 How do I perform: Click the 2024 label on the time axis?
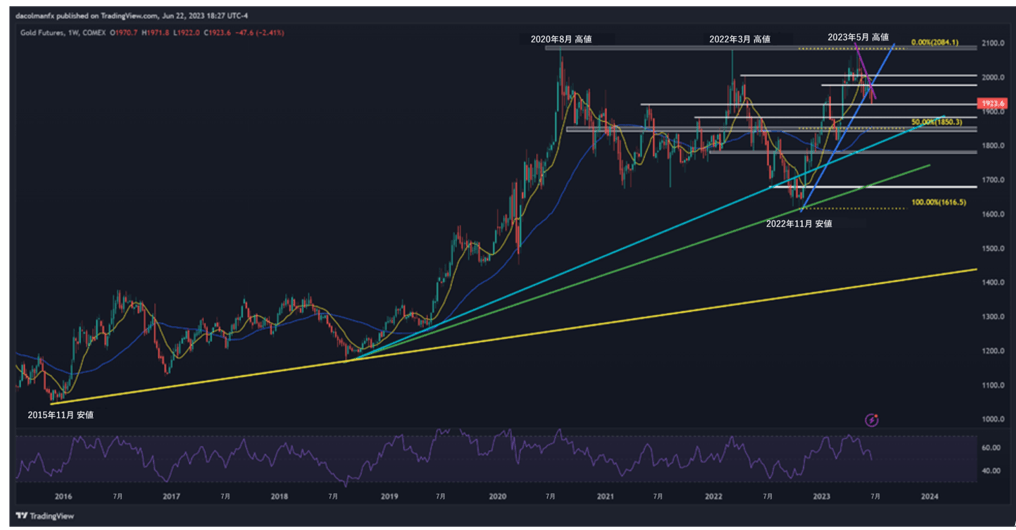click(x=929, y=497)
